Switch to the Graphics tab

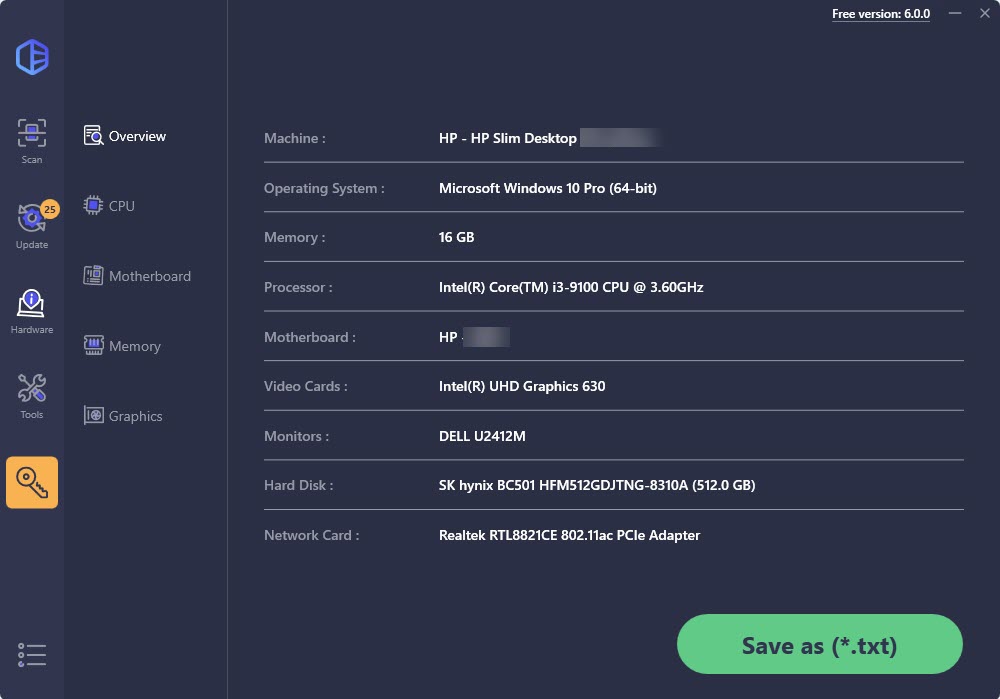(x=123, y=416)
